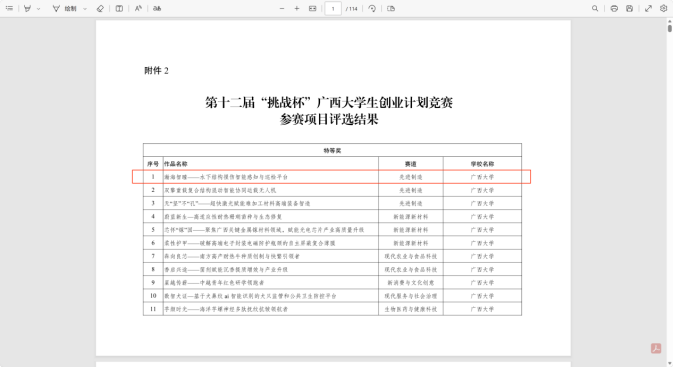Start read aloud with the A icon

(x=138, y=8)
